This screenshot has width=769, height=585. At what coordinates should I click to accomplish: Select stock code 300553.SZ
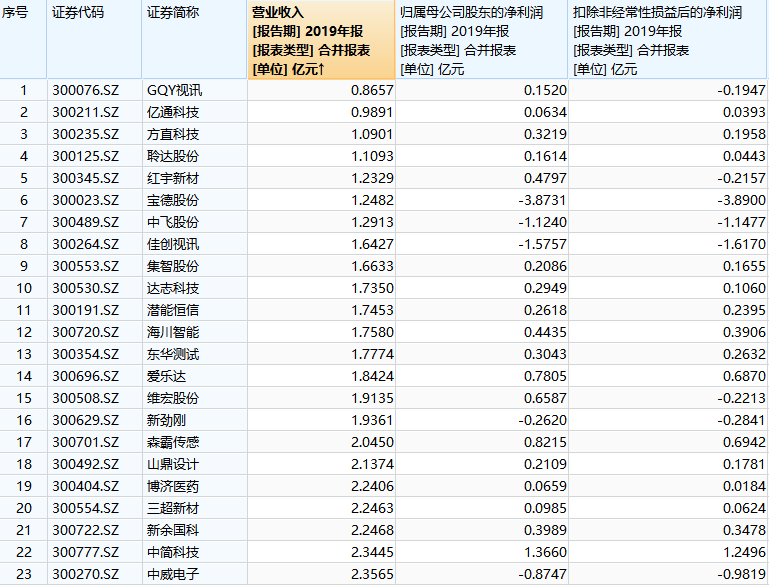pyautogui.click(x=86, y=266)
